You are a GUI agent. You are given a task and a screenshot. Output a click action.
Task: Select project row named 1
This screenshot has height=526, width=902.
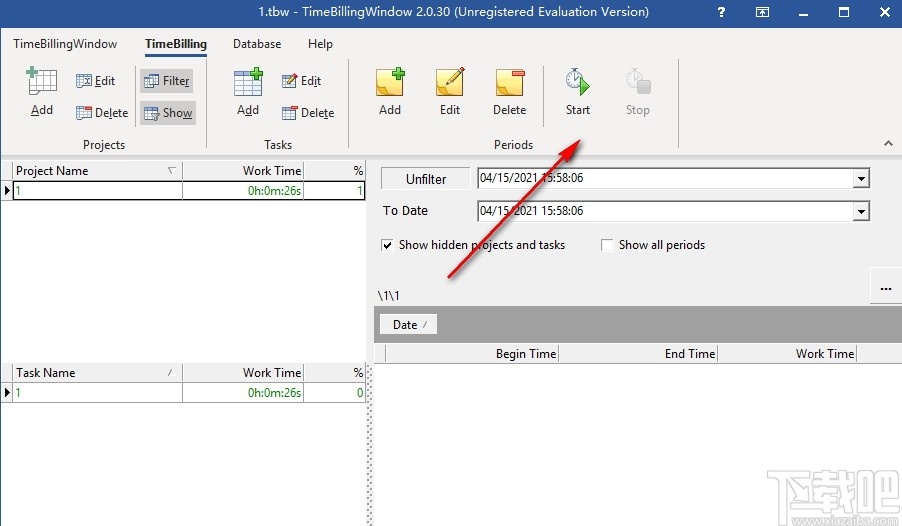pos(97,190)
